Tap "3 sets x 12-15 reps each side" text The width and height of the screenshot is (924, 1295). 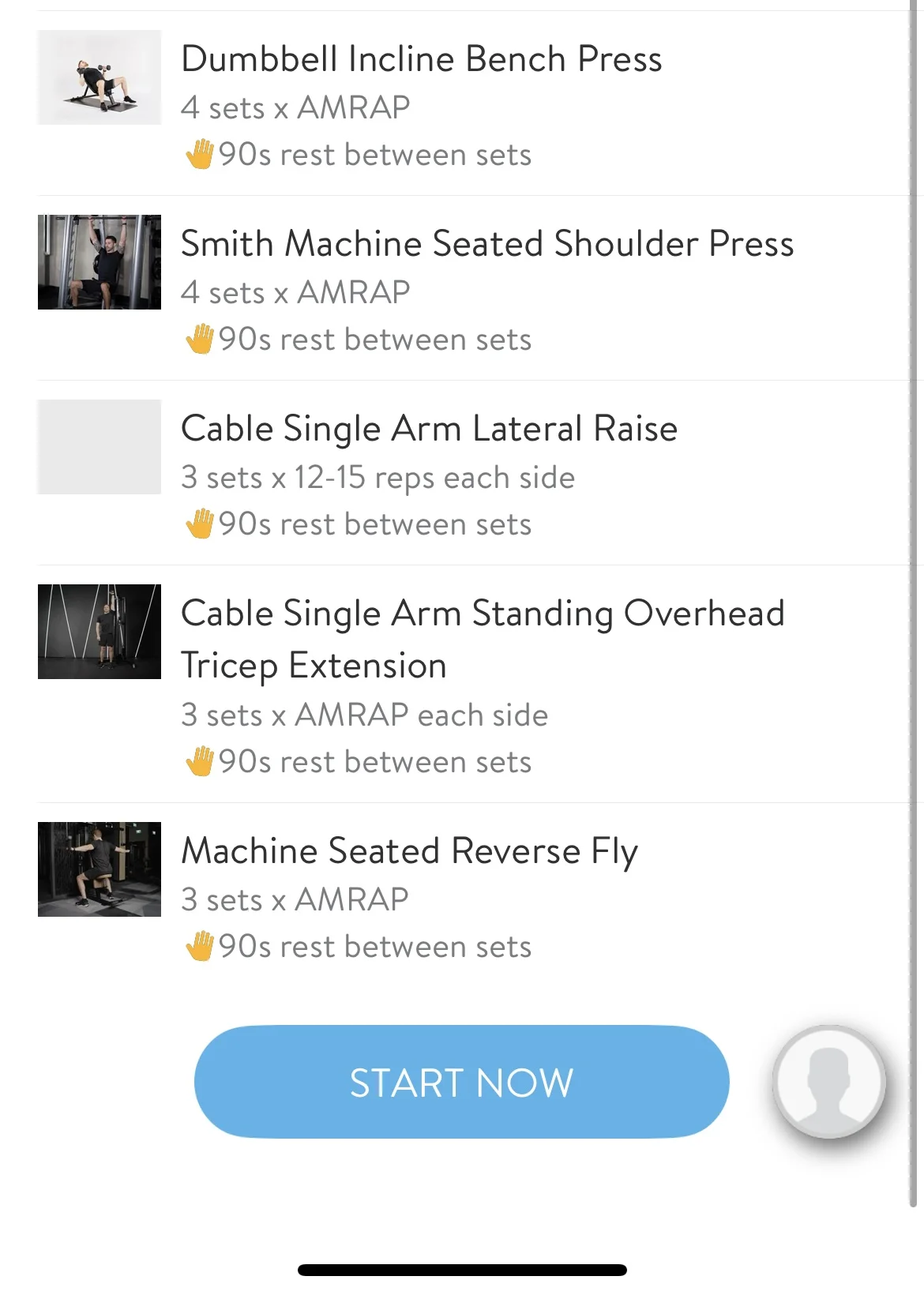pos(377,478)
